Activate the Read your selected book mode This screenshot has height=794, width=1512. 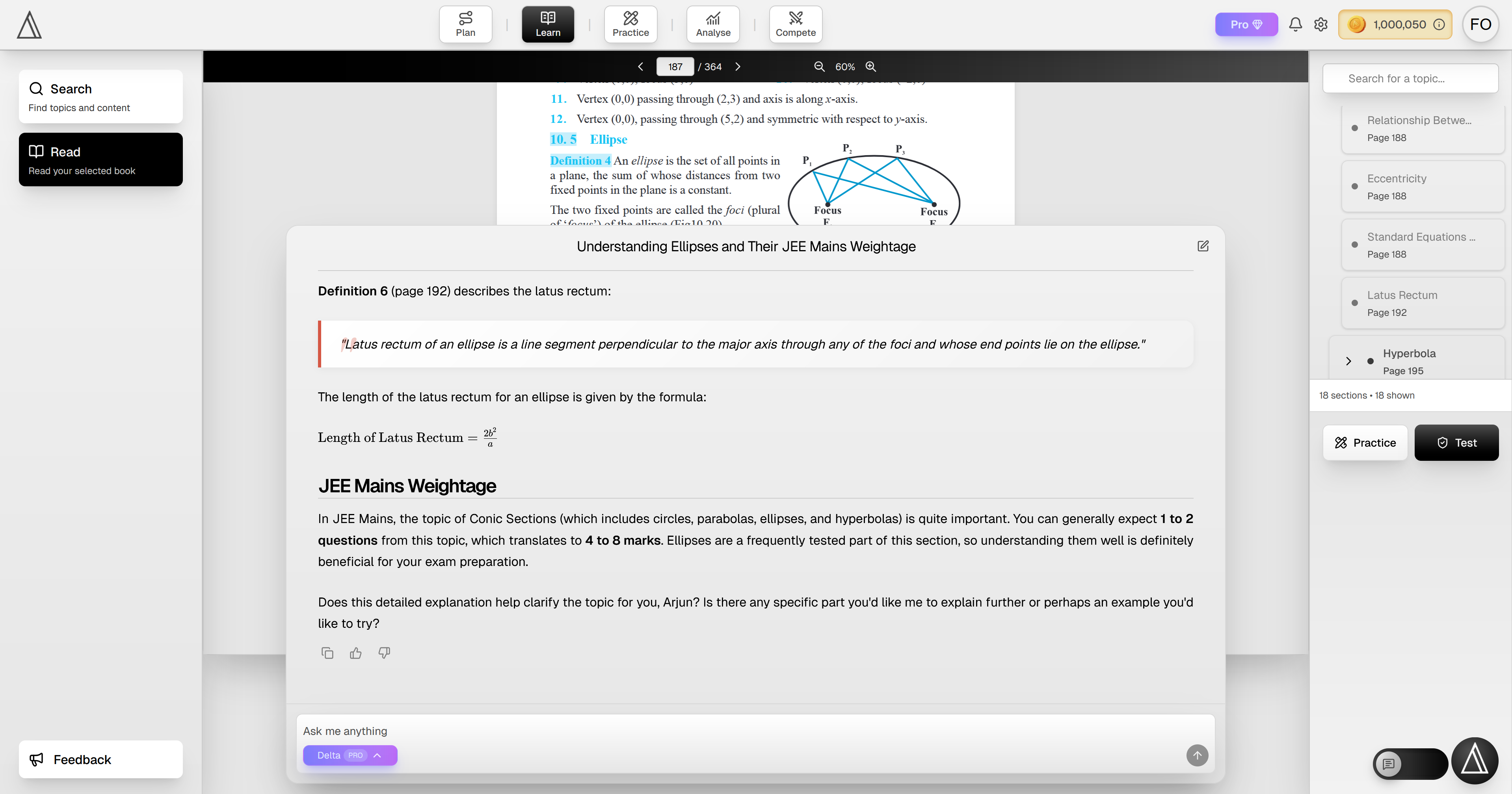click(100, 159)
